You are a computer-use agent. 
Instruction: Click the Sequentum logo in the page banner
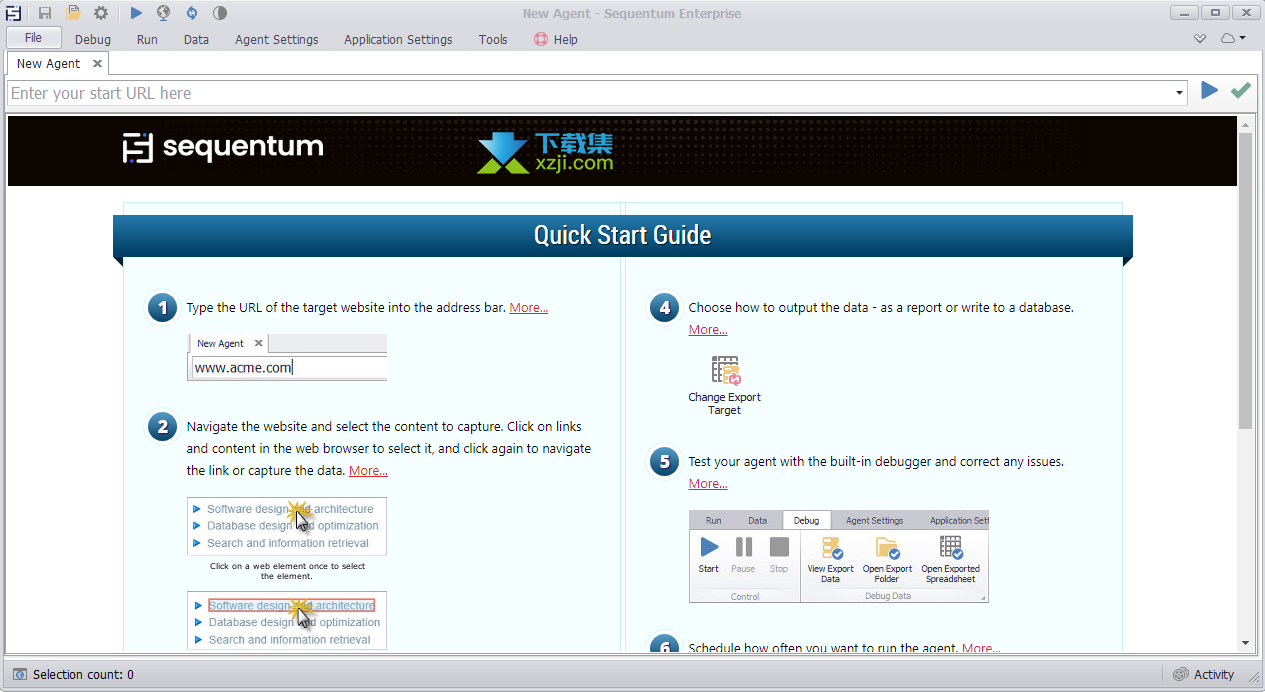pos(223,148)
